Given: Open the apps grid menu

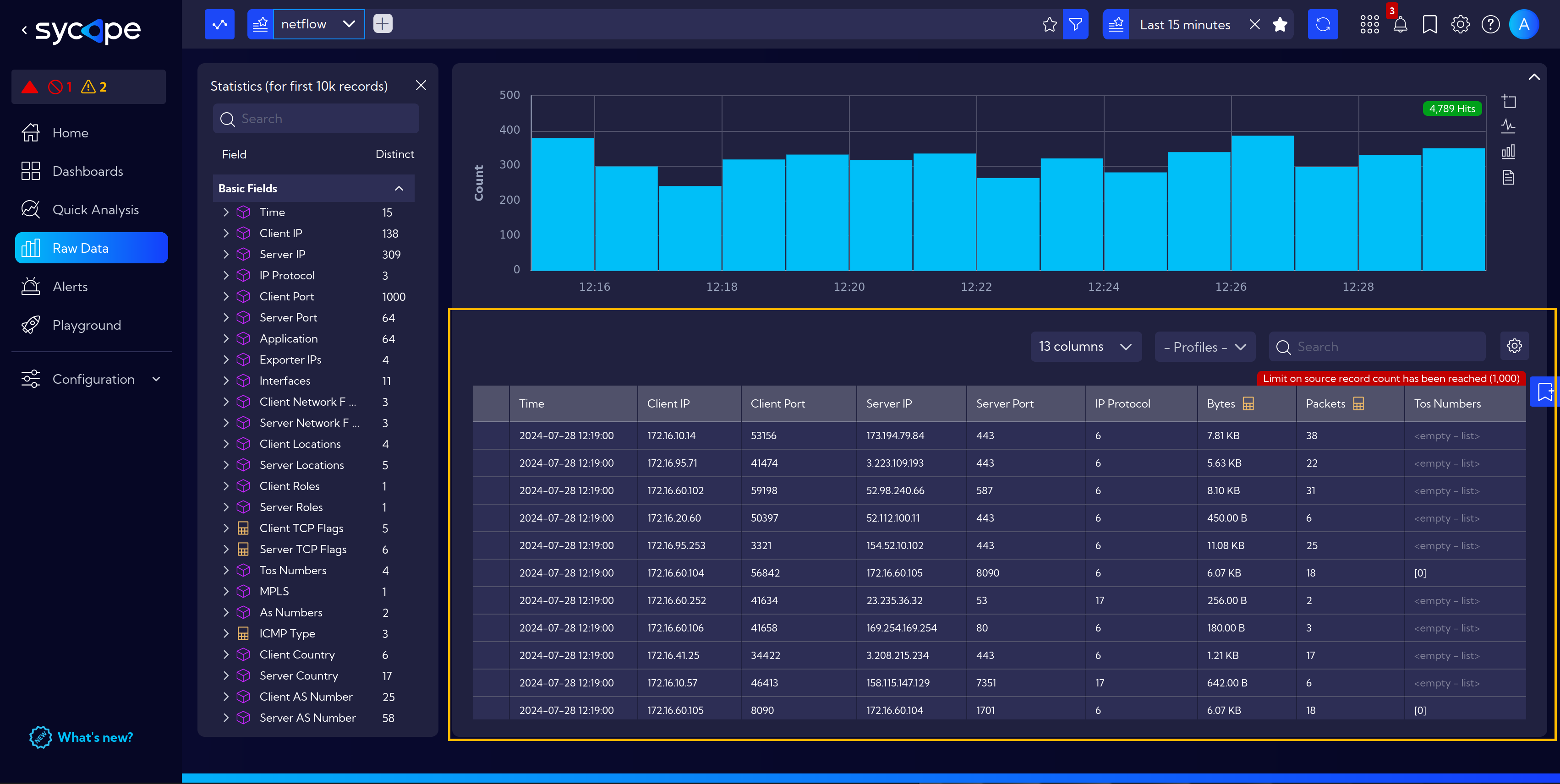Looking at the screenshot, I should click(x=1369, y=25).
